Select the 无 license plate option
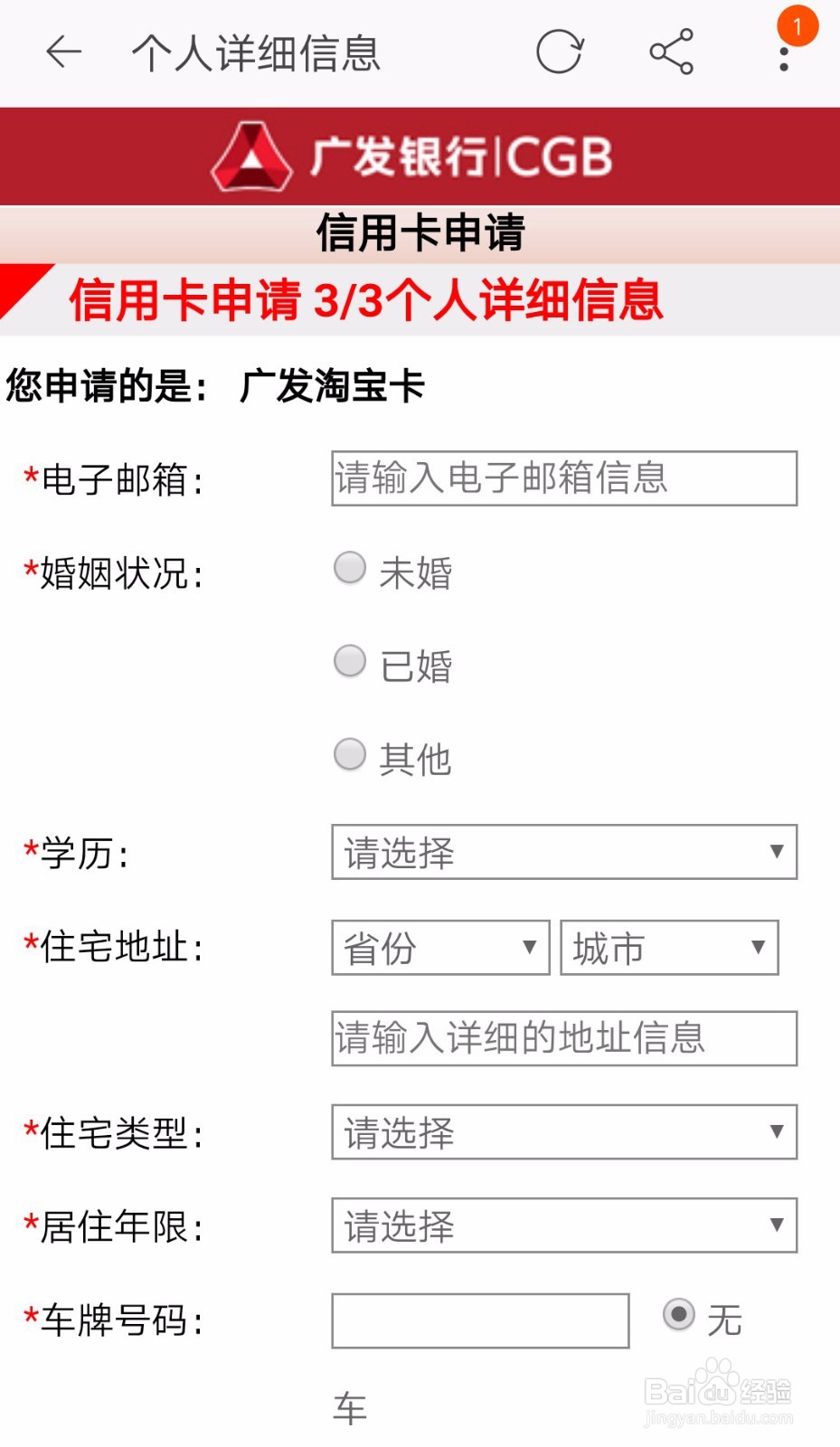 click(x=679, y=1314)
